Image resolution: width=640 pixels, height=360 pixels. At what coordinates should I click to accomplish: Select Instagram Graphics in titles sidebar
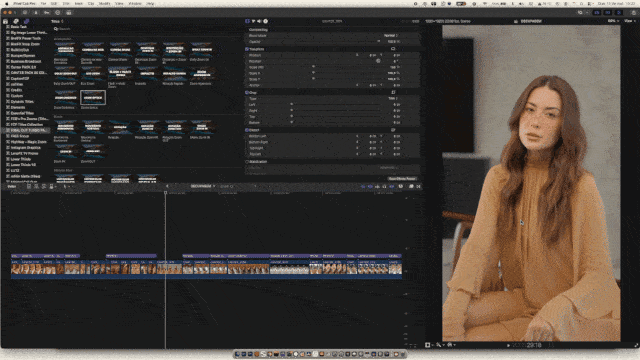tap(25, 148)
